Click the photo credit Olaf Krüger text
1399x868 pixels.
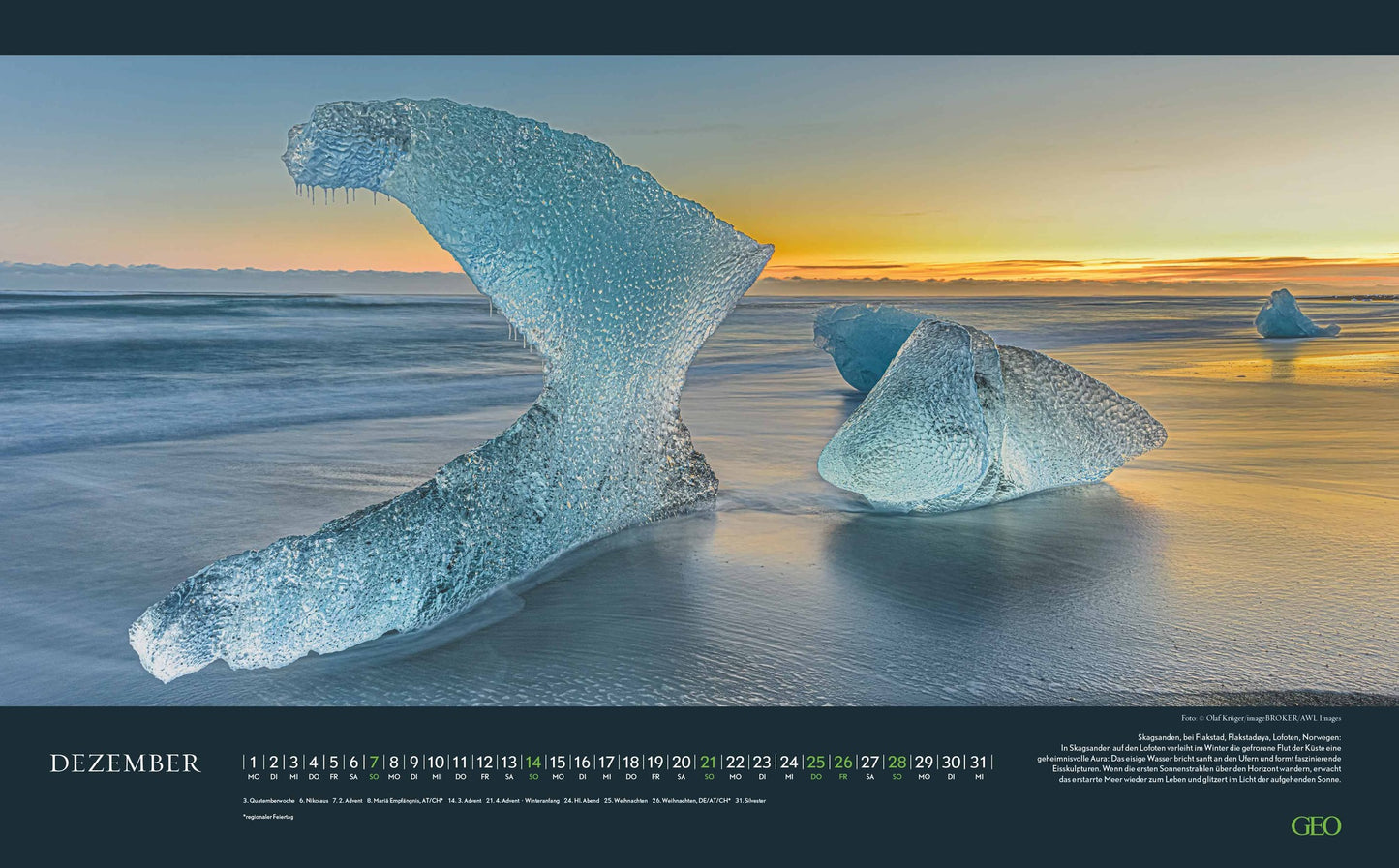tap(1261, 718)
